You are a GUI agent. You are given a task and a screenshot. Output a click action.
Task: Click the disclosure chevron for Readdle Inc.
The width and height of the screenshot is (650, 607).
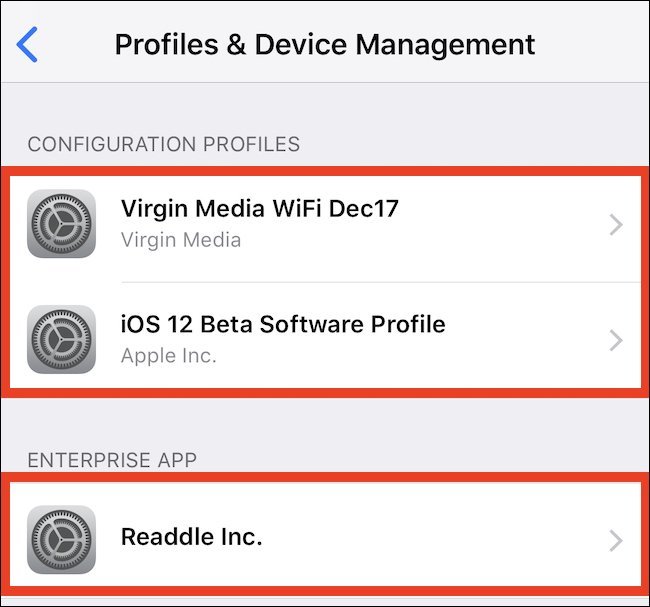click(615, 540)
